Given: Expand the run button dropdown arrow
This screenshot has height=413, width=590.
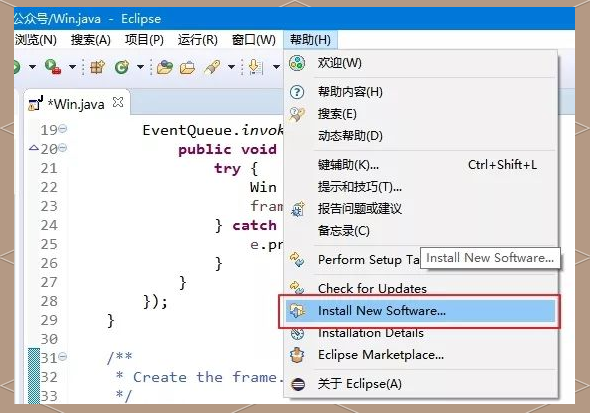Looking at the screenshot, I should point(33,67).
